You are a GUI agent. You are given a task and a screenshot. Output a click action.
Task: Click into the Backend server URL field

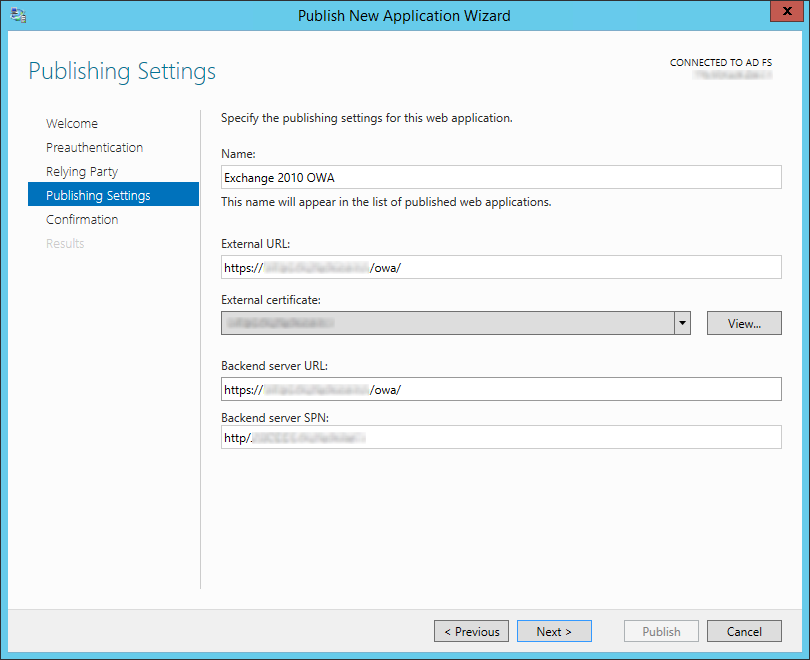500,389
